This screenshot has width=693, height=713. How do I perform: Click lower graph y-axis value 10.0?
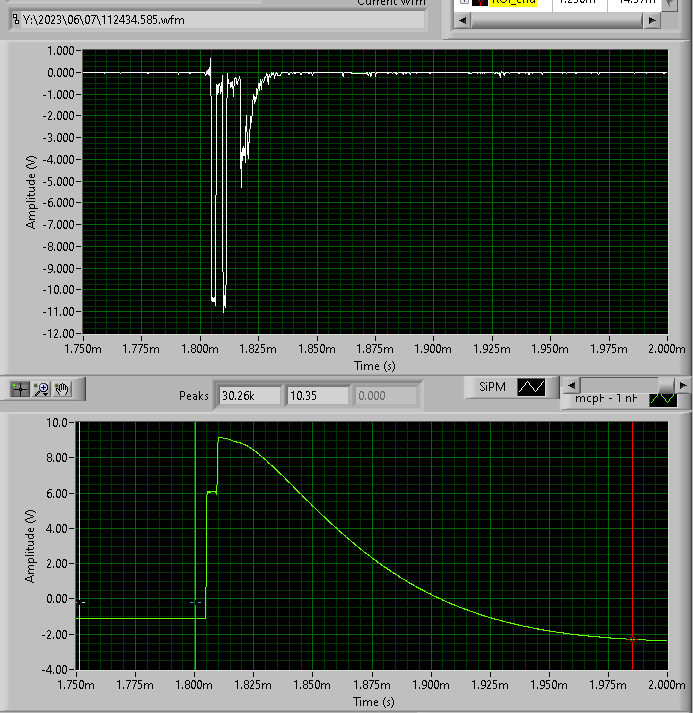(57, 422)
